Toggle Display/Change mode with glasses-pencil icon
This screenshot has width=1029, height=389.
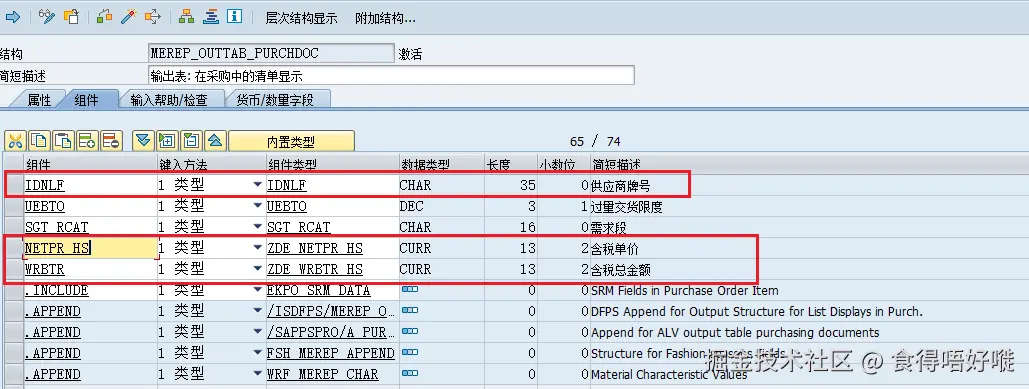tap(47, 16)
